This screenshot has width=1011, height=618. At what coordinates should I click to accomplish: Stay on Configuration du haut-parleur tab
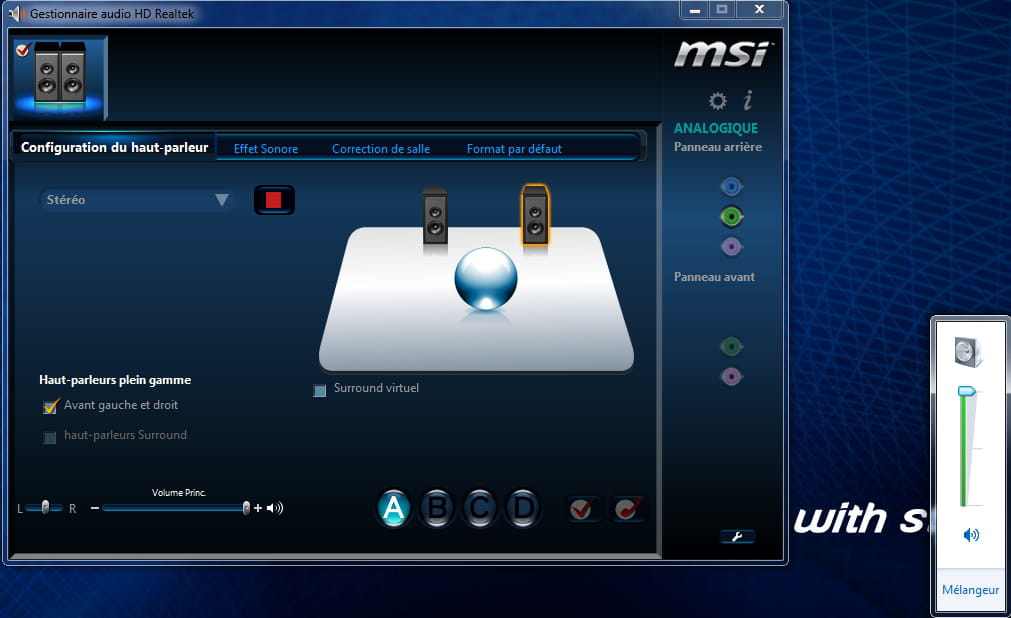(x=114, y=148)
